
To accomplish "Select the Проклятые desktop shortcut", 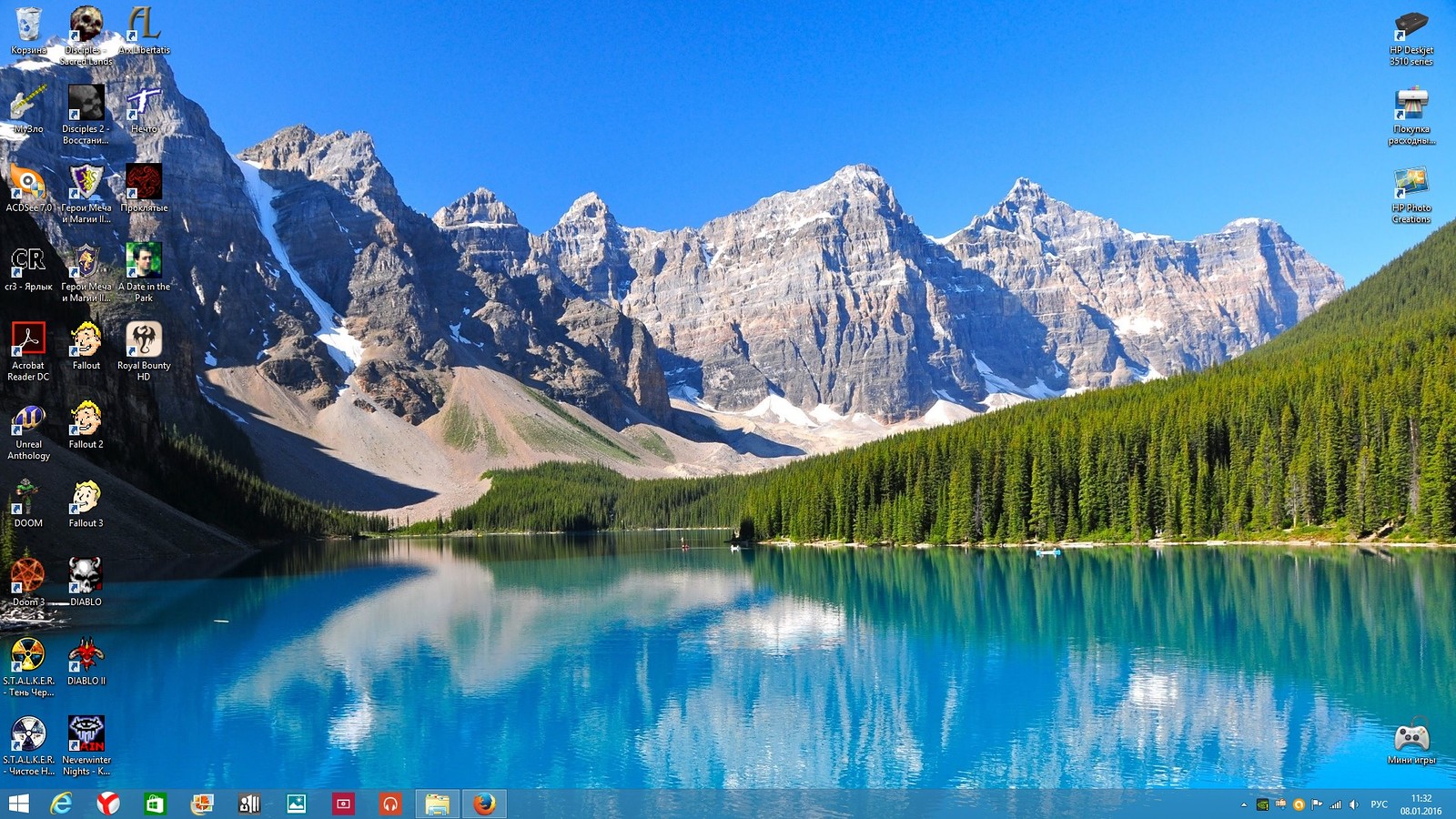I will pos(144,188).
